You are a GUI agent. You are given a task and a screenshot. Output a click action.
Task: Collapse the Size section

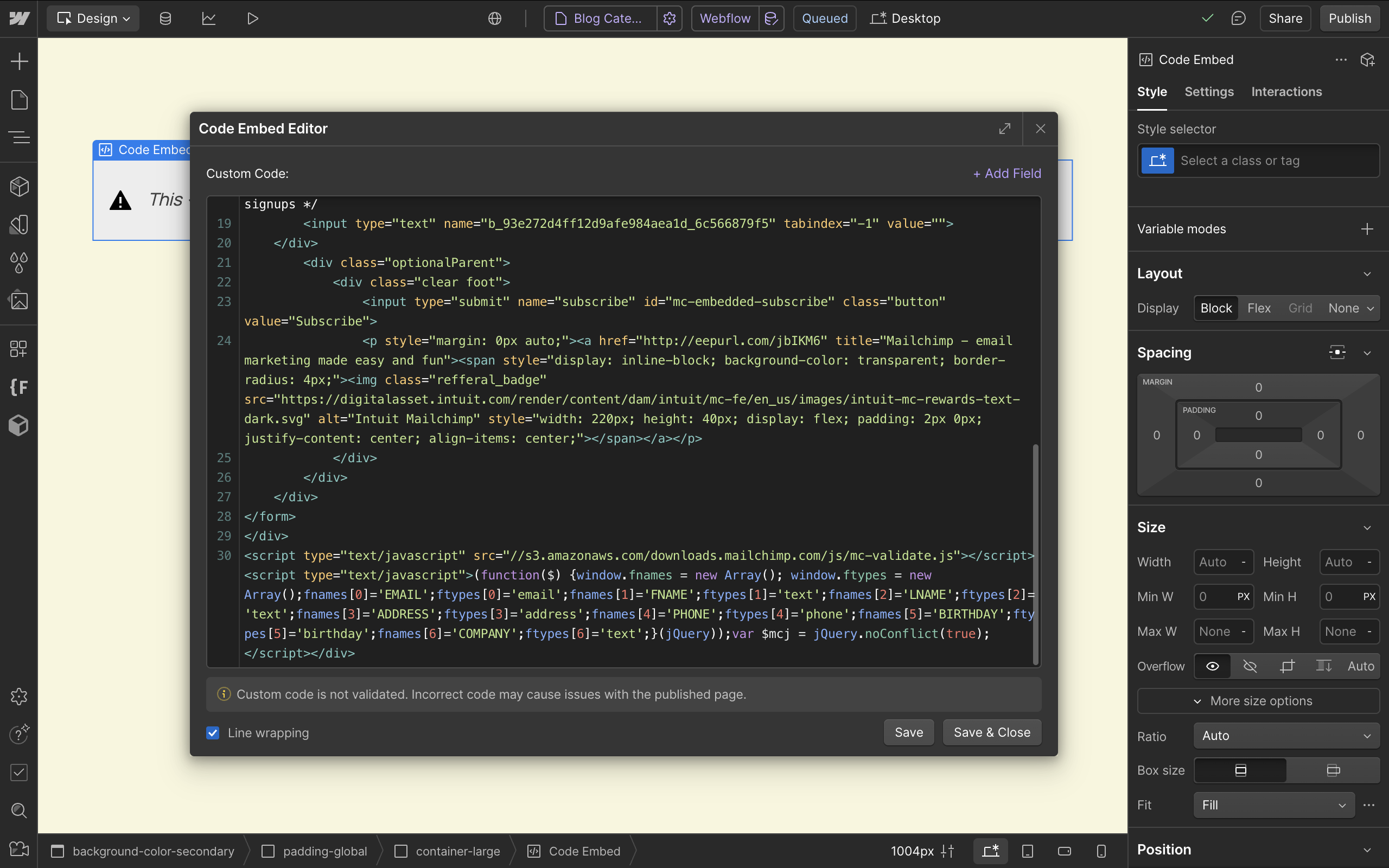[x=1367, y=527]
